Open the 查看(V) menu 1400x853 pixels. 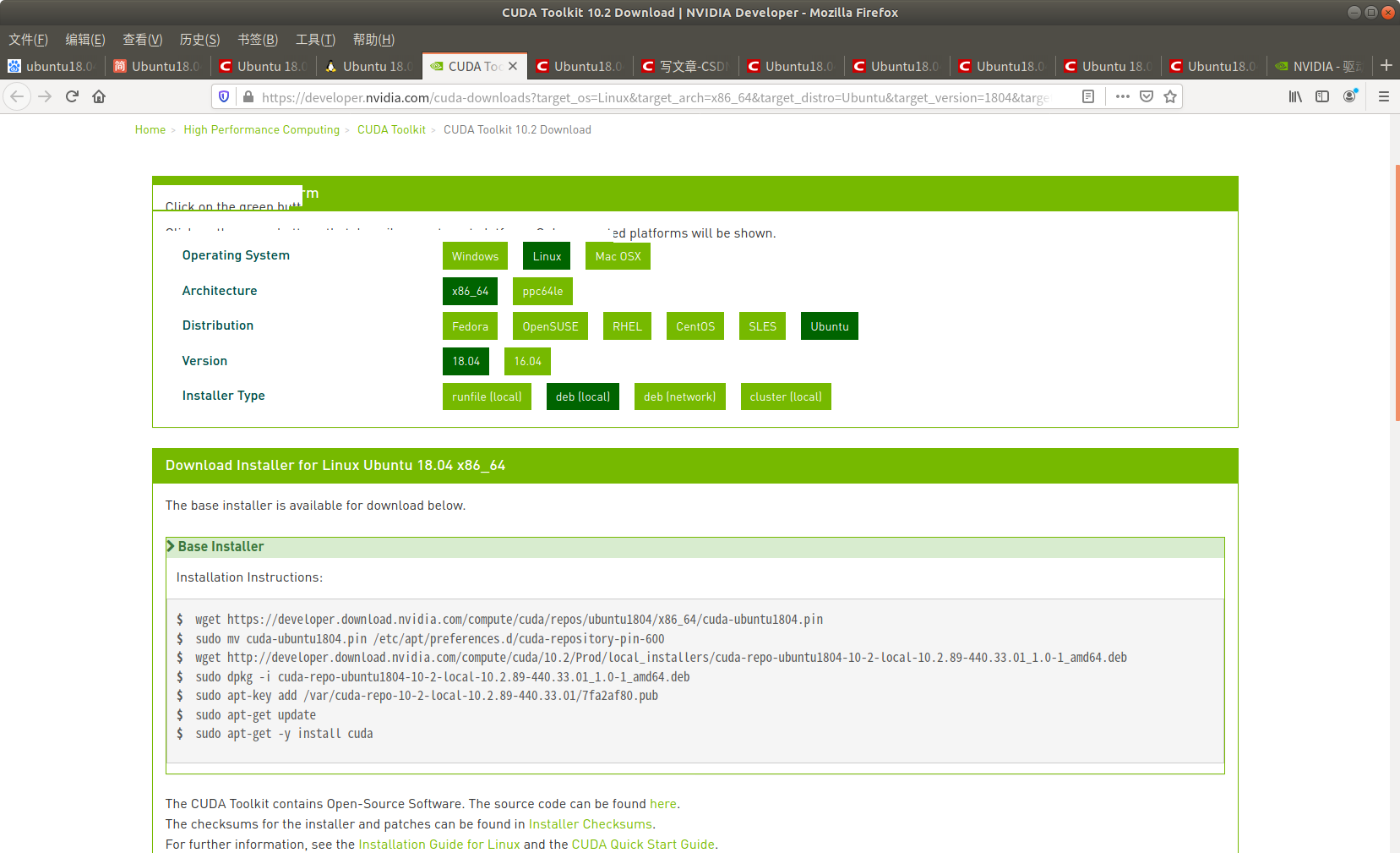click(x=143, y=39)
